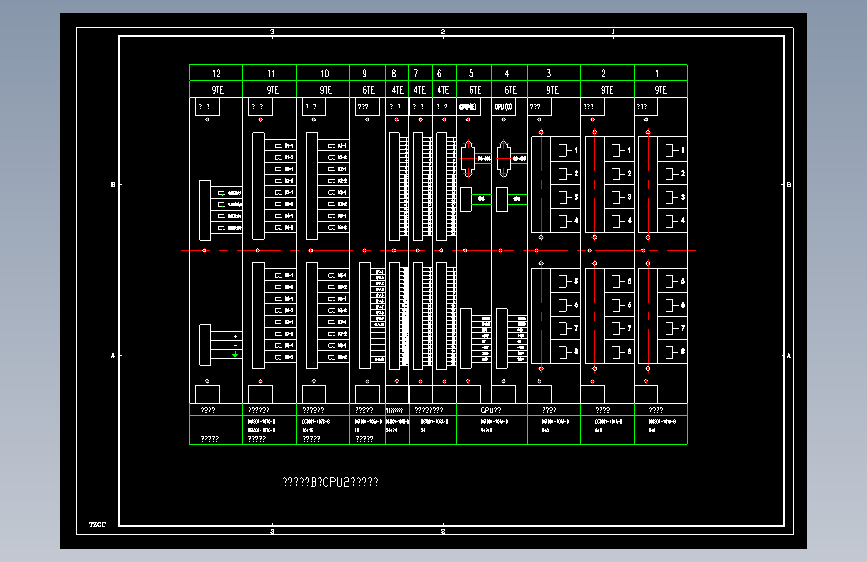This screenshot has width=867, height=562.
Task: Select the drawing title '?????B?CPU2?????'
Action: (330, 482)
